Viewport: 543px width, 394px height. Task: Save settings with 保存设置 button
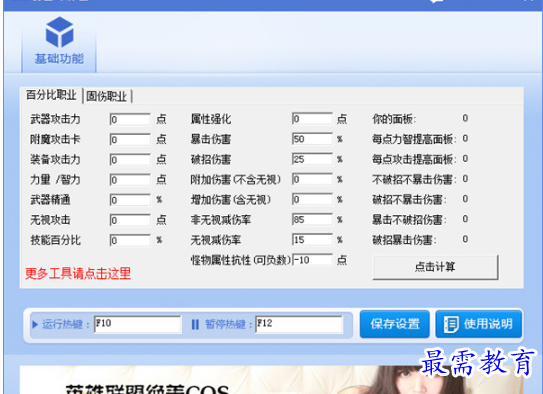click(x=395, y=324)
